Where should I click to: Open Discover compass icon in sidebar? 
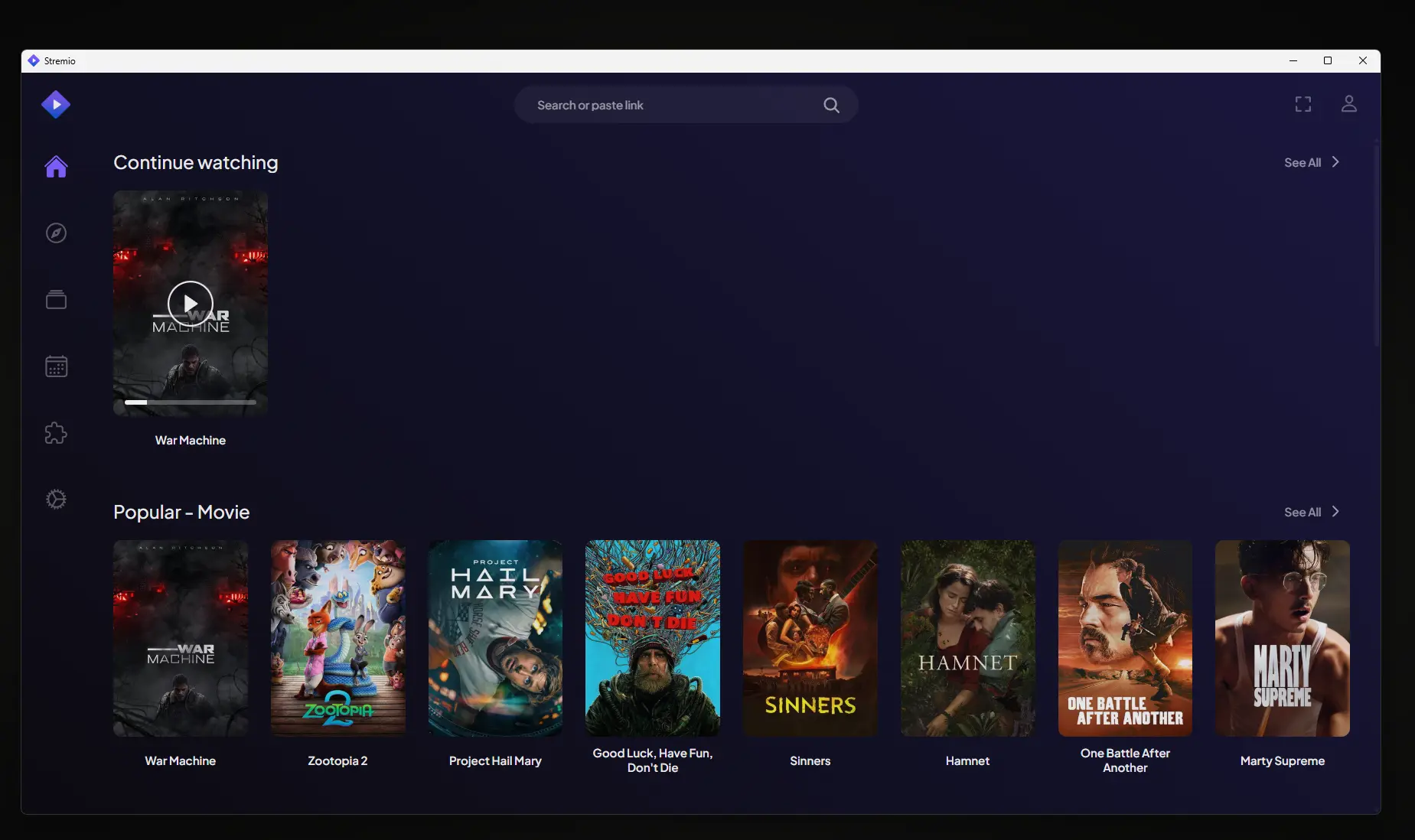[x=56, y=233]
